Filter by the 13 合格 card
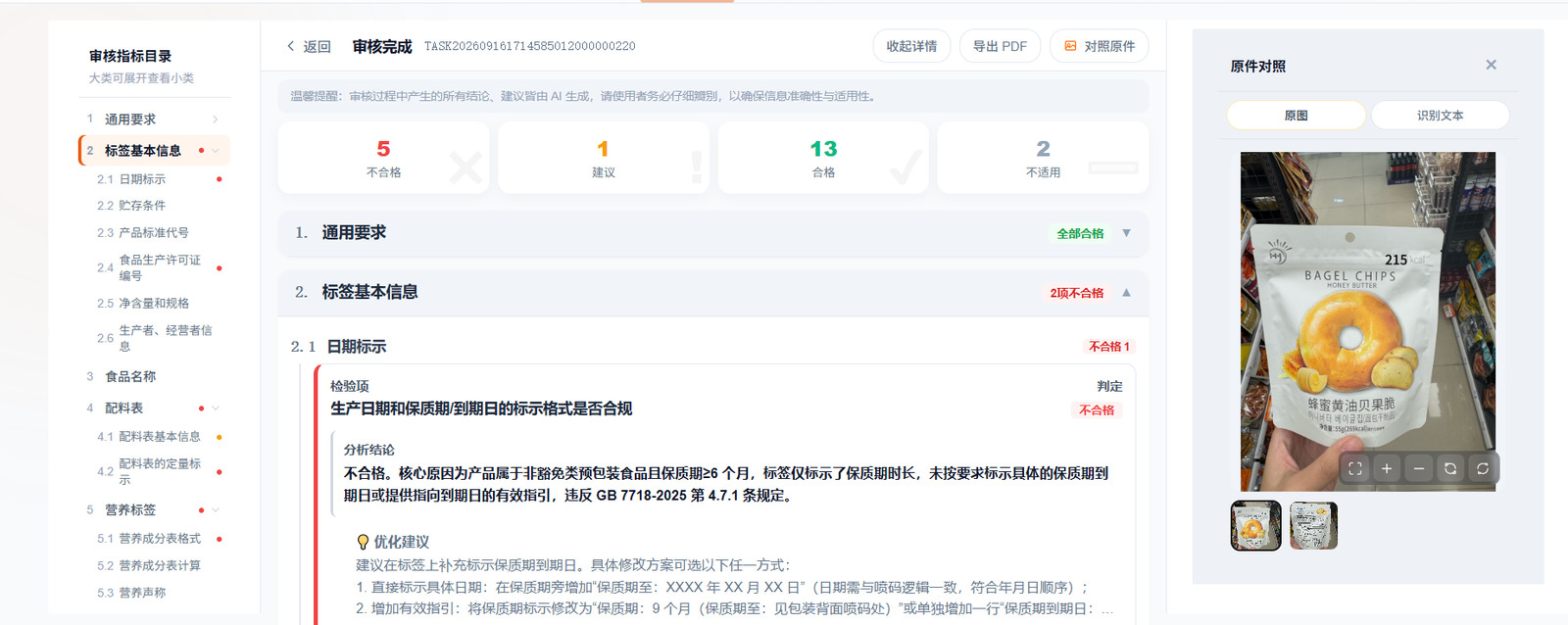 [823, 158]
